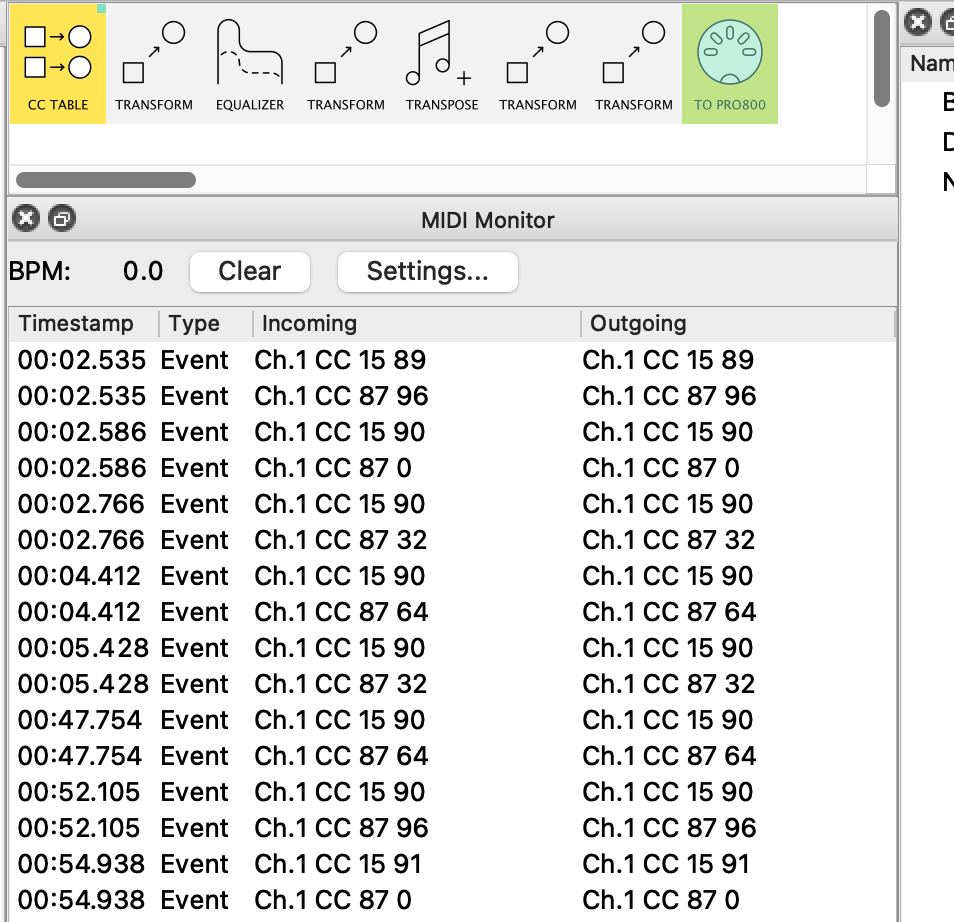Click the Type column header
The height and width of the screenshot is (922, 954).
tap(194, 324)
